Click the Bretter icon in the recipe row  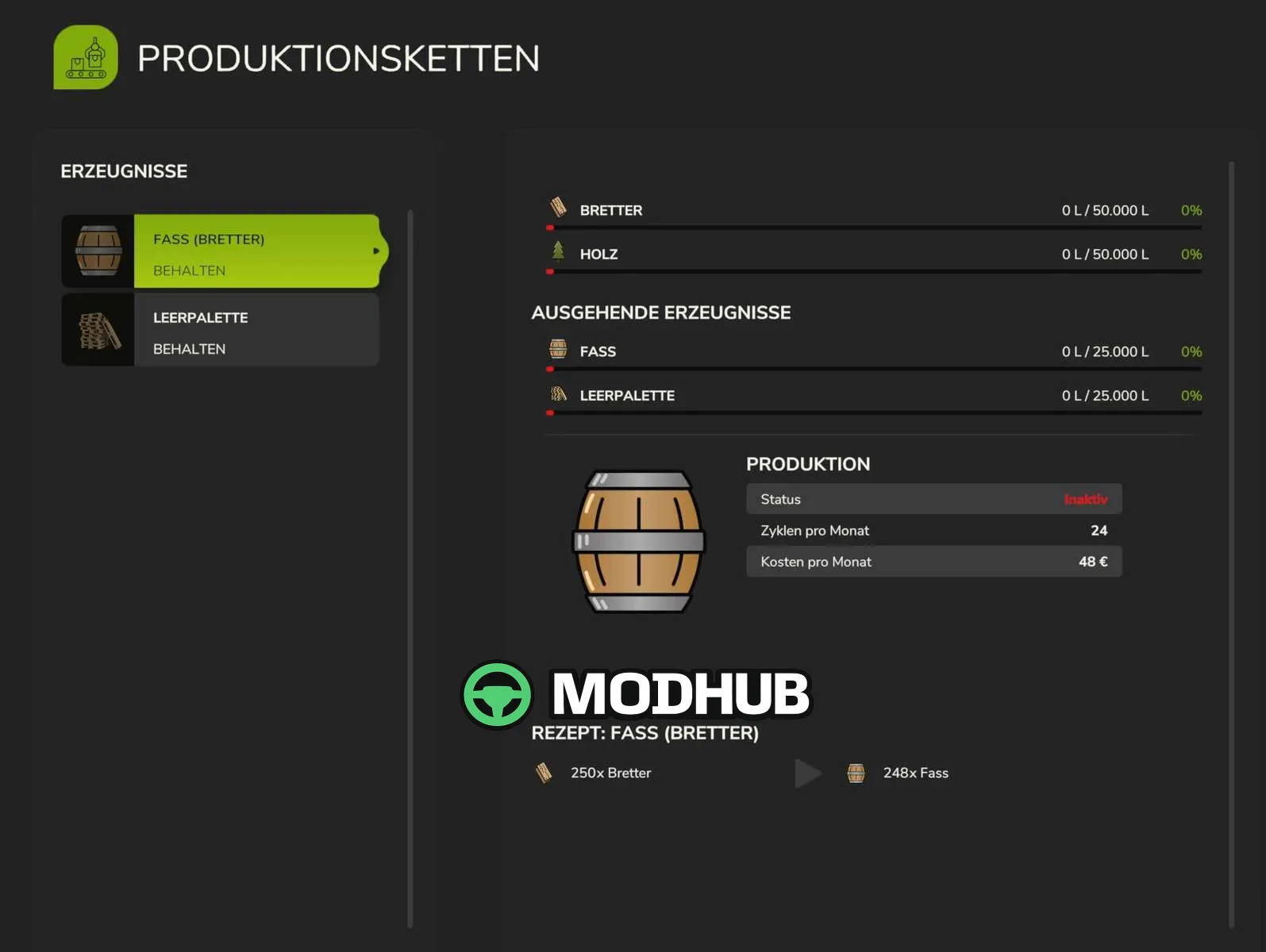pyautogui.click(x=544, y=772)
